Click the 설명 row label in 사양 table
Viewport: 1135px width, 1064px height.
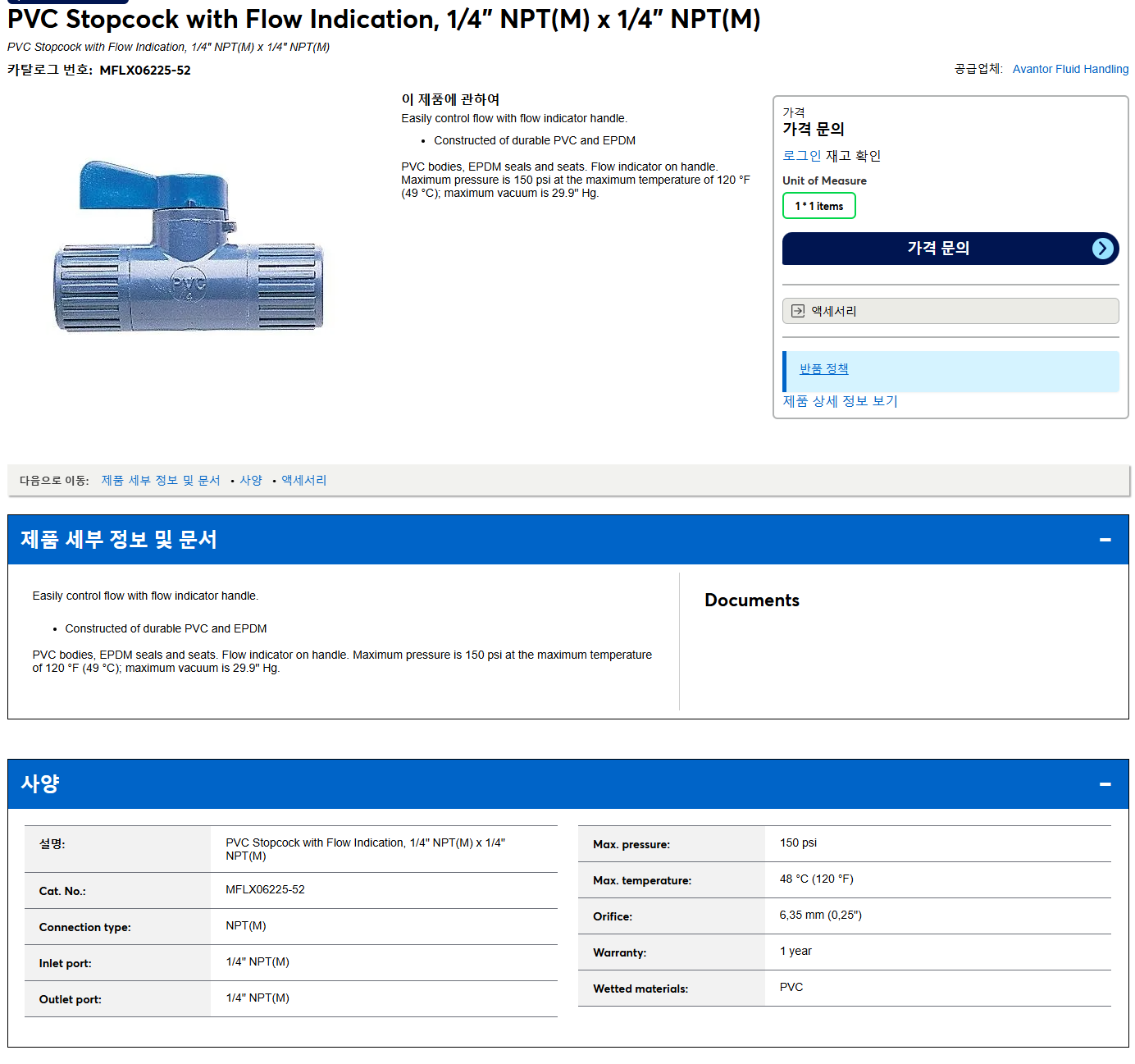point(52,844)
